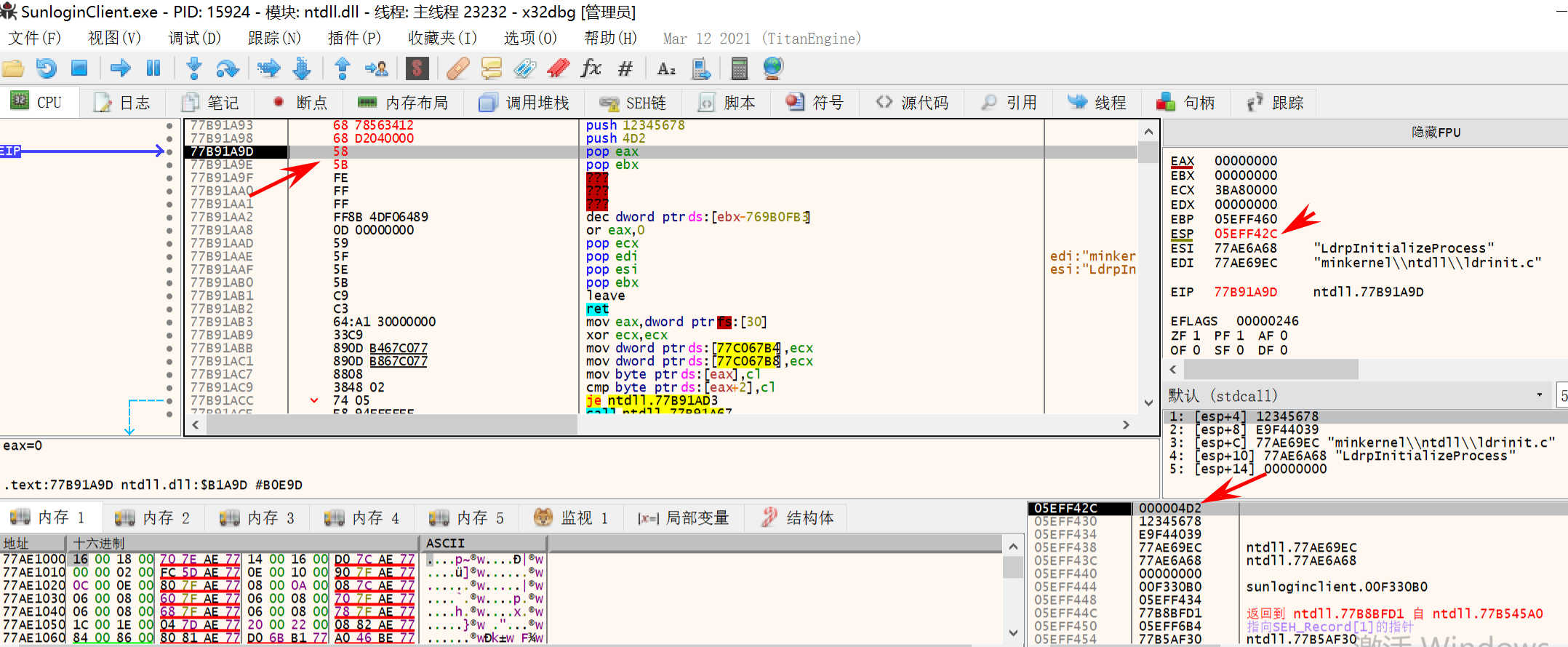The width and height of the screenshot is (1568, 647).
Task: Click the Trace Over toolbar icon
Action: tap(302, 68)
